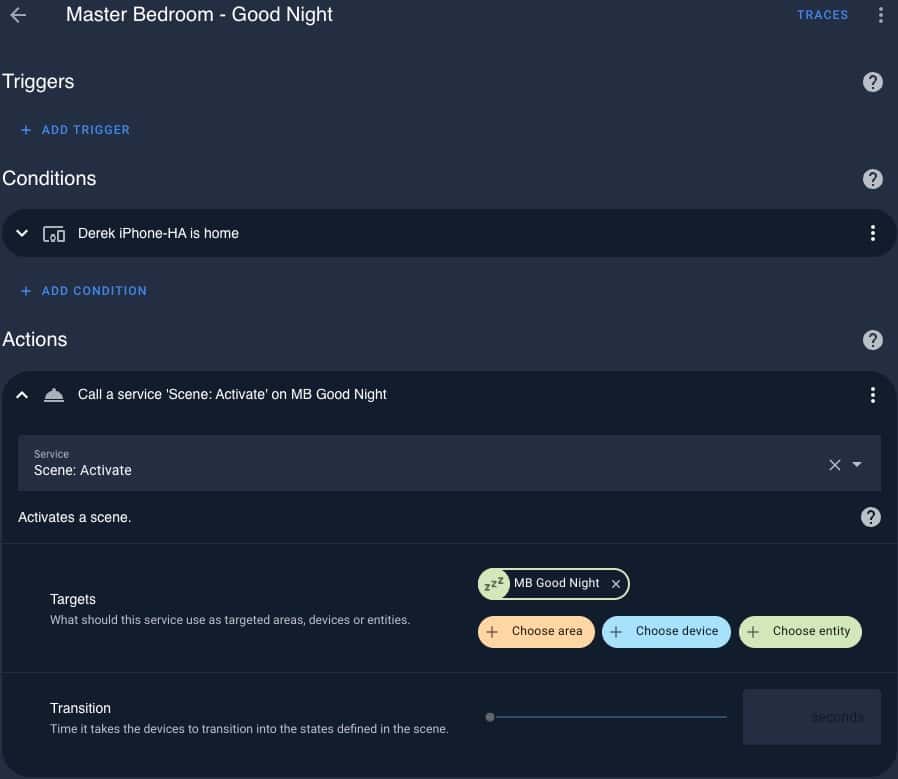Image resolution: width=898 pixels, height=779 pixels.
Task: Open the top-right overflow menu
Action: click(880, 15)
